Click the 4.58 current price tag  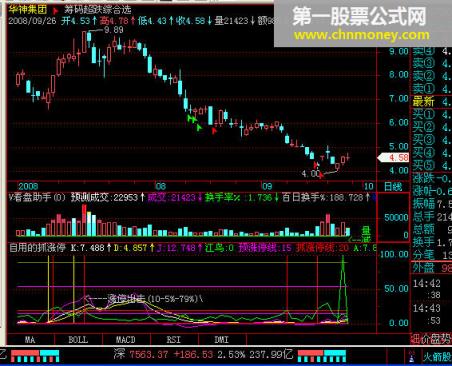tap(393, 158)
